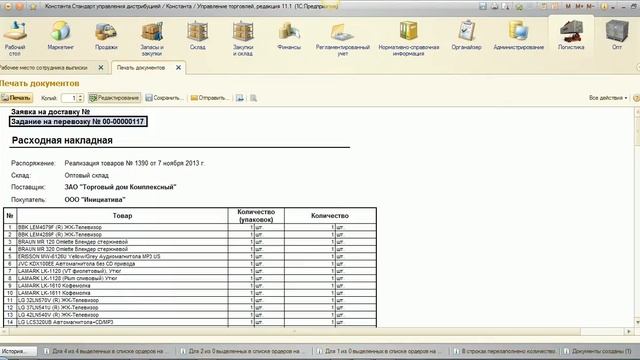Open the Логистика section

click(571, 36)
